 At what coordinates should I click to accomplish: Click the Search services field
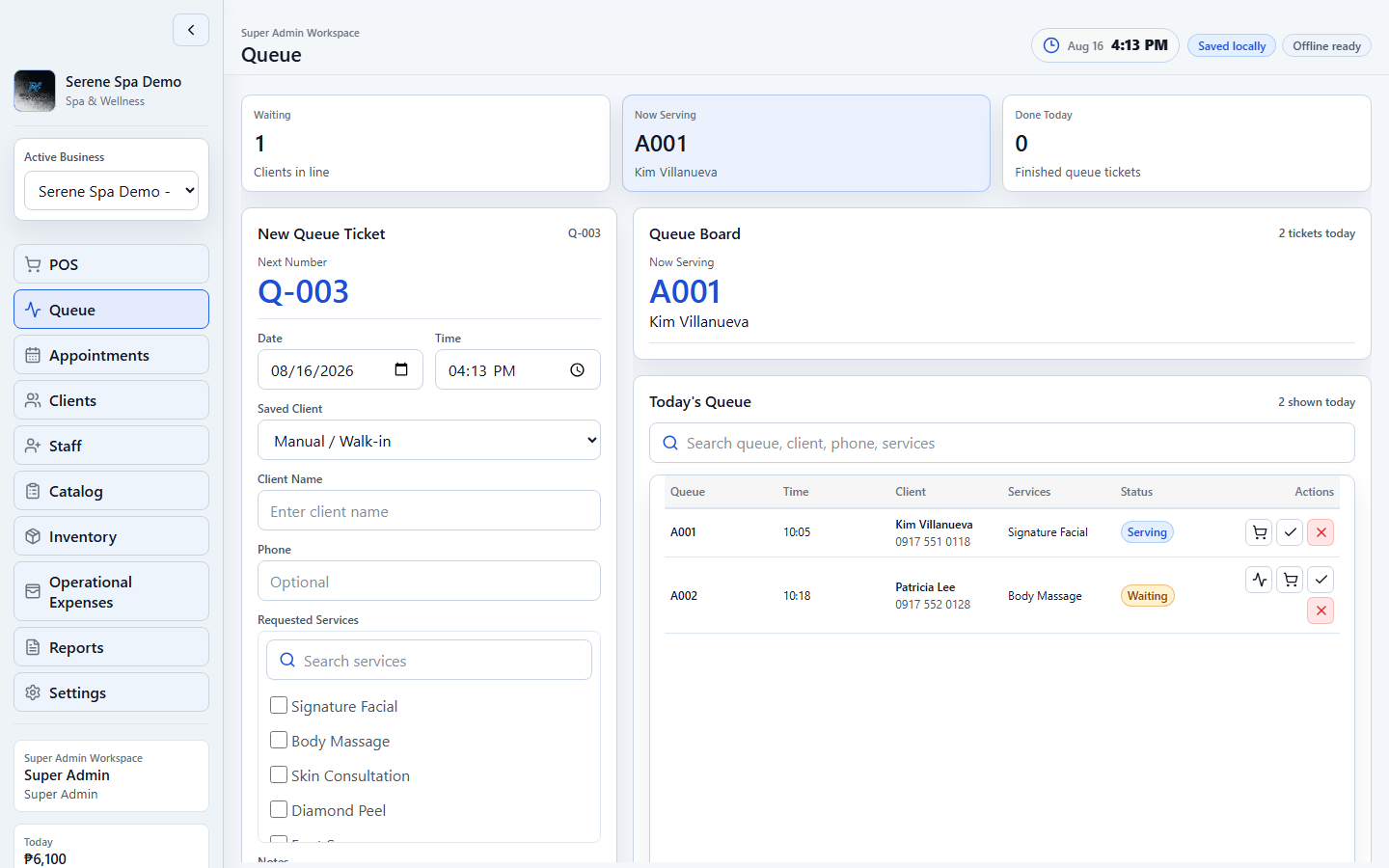[429, 661]
